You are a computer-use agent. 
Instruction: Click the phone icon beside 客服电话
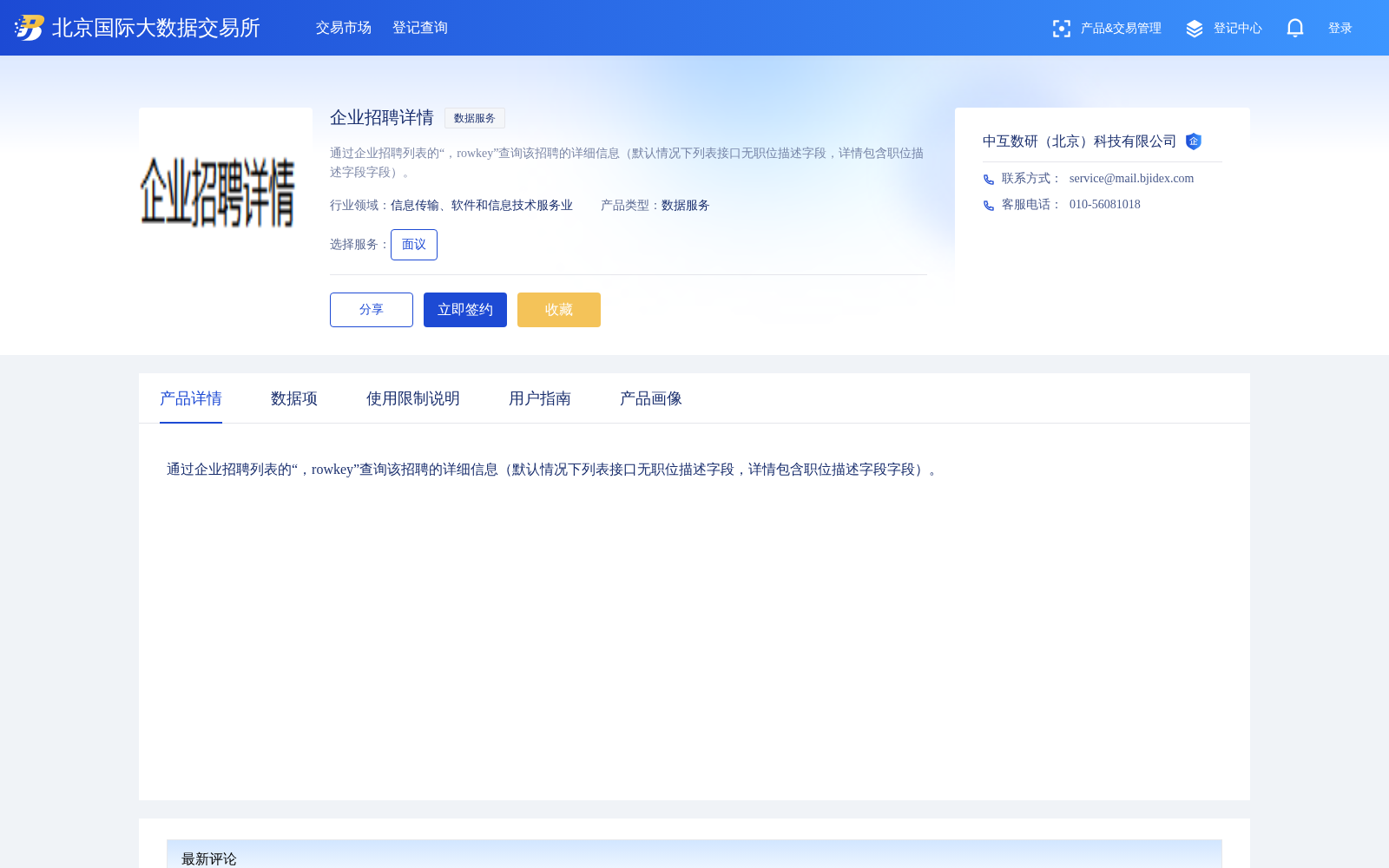[x=989, y=206]
